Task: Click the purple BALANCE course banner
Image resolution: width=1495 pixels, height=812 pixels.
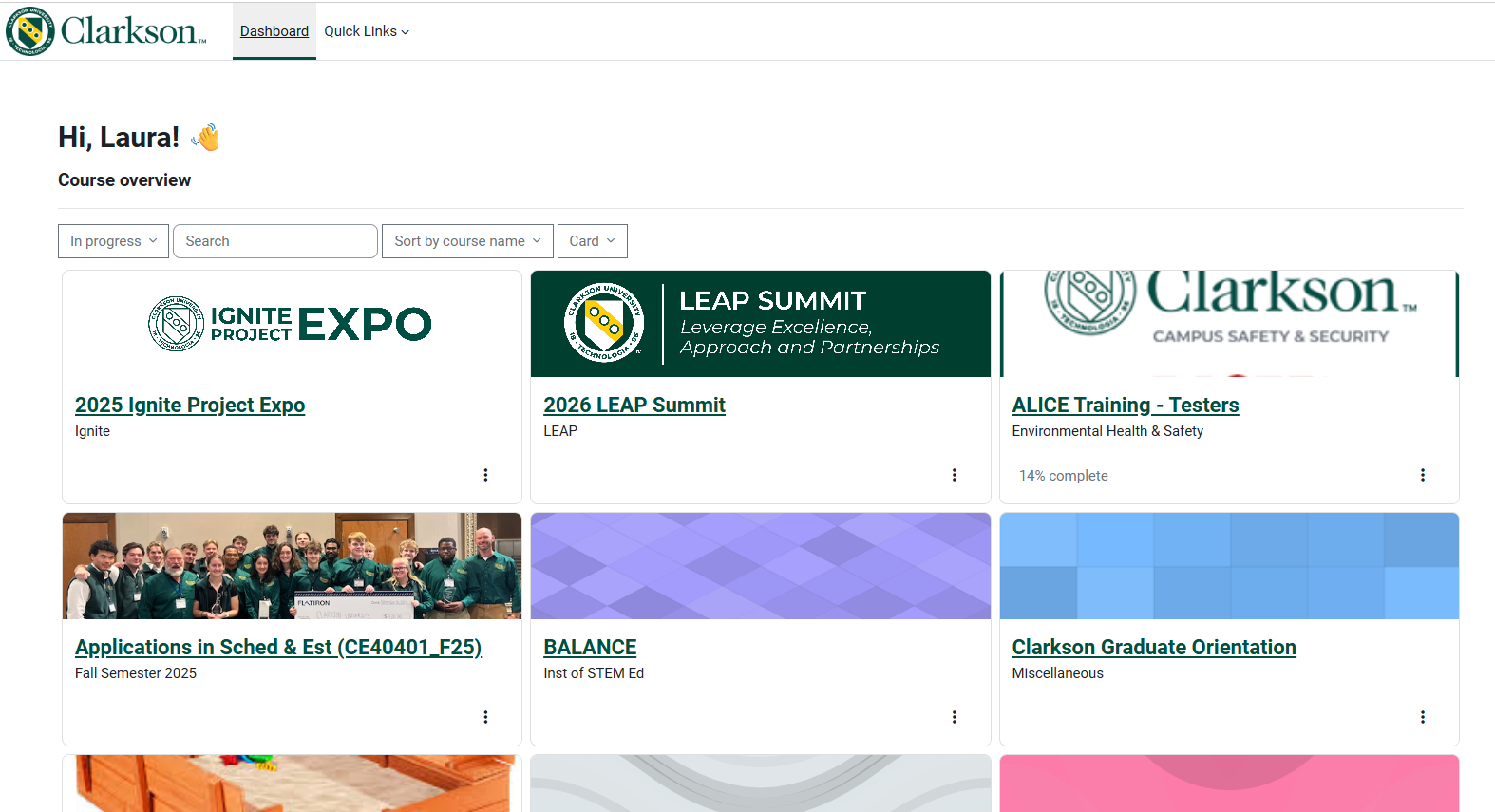Action: (x=760, y=566)
